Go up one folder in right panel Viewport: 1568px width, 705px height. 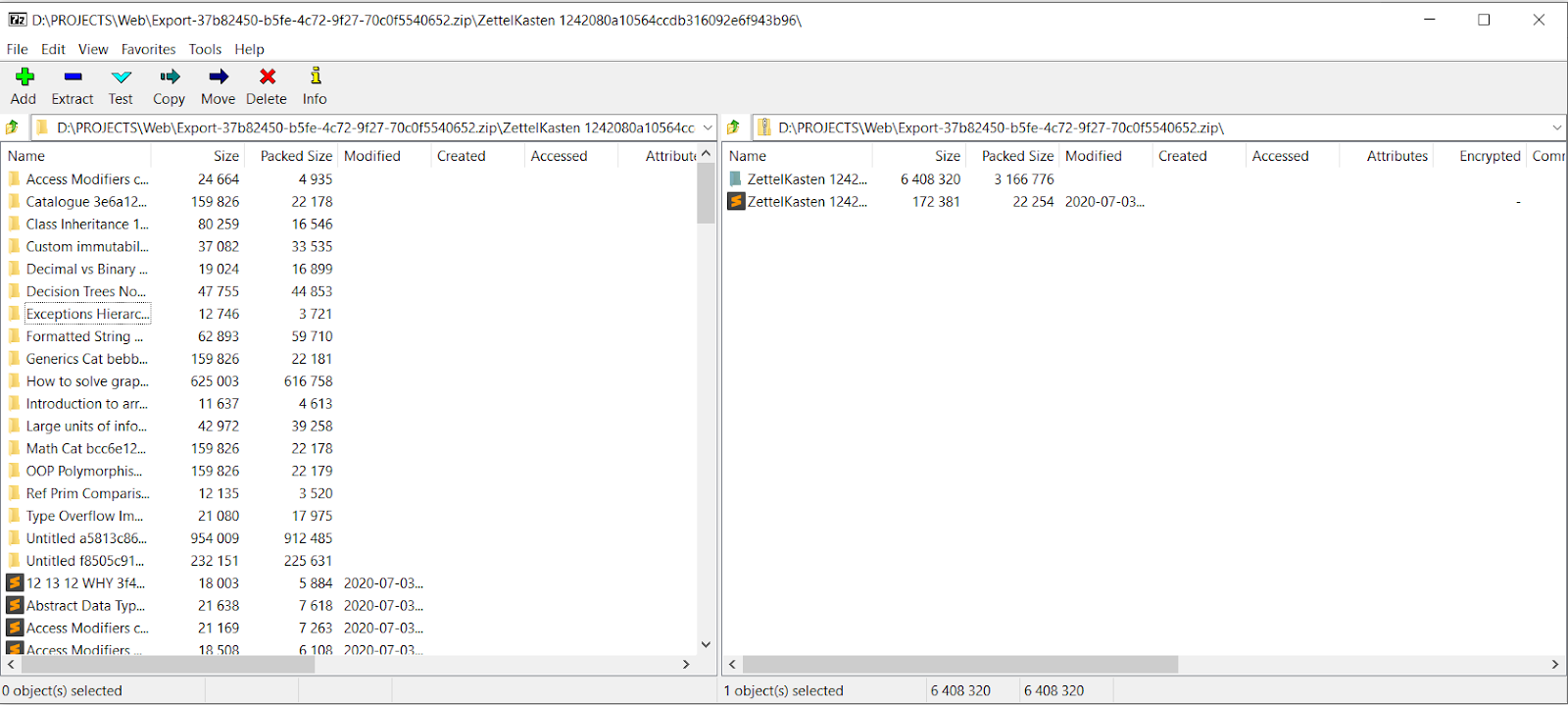733,127
